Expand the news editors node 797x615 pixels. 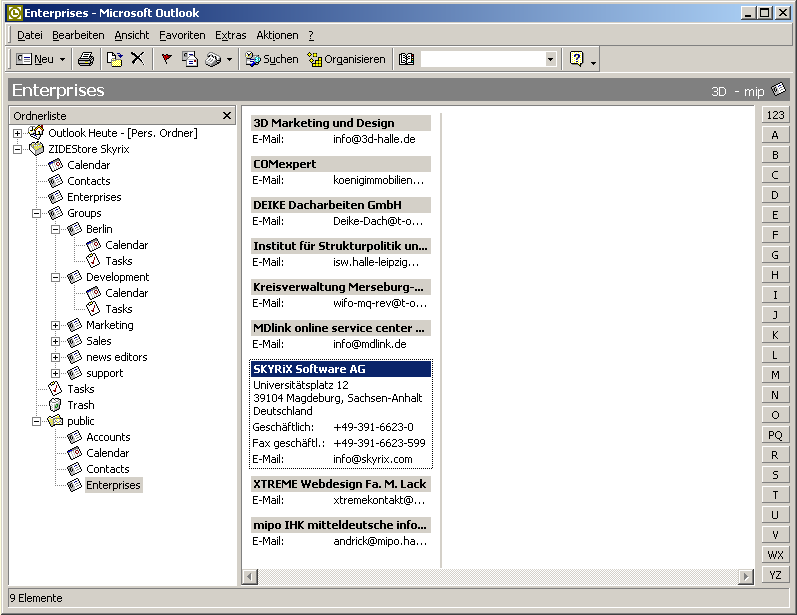[x=55, y=357]
